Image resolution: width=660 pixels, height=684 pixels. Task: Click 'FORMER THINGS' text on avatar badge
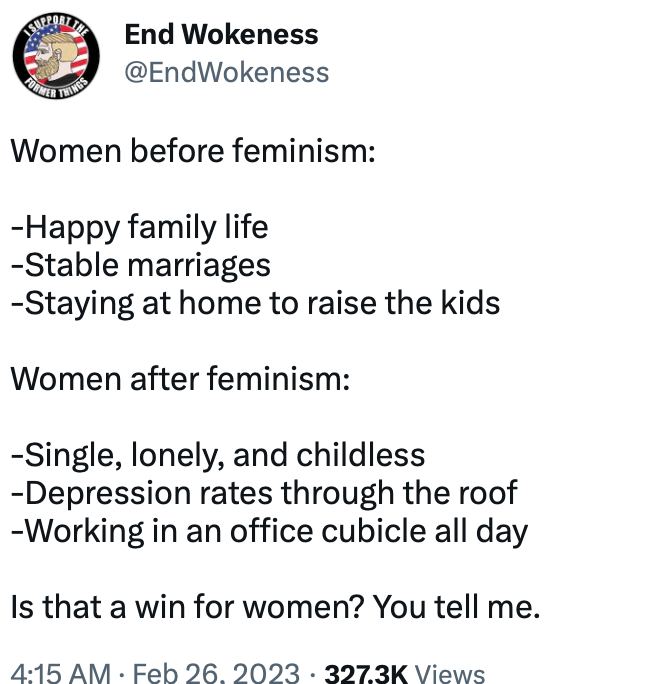[56, 89]
